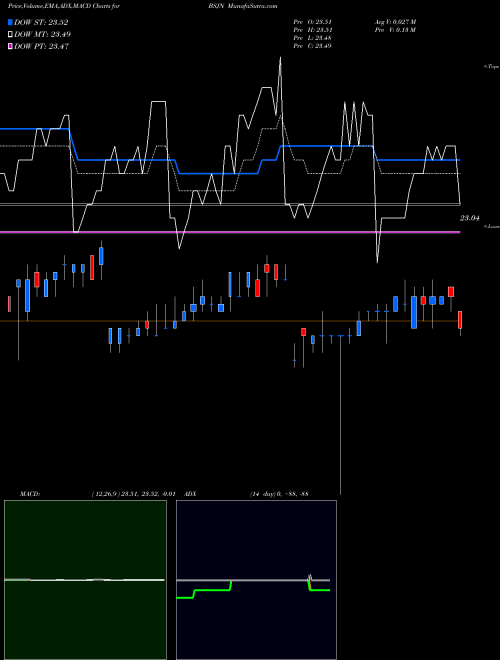The image size is (500, 660).
Task: Click the 'Pre L: 23.48' value
Action: coord(313,38)
